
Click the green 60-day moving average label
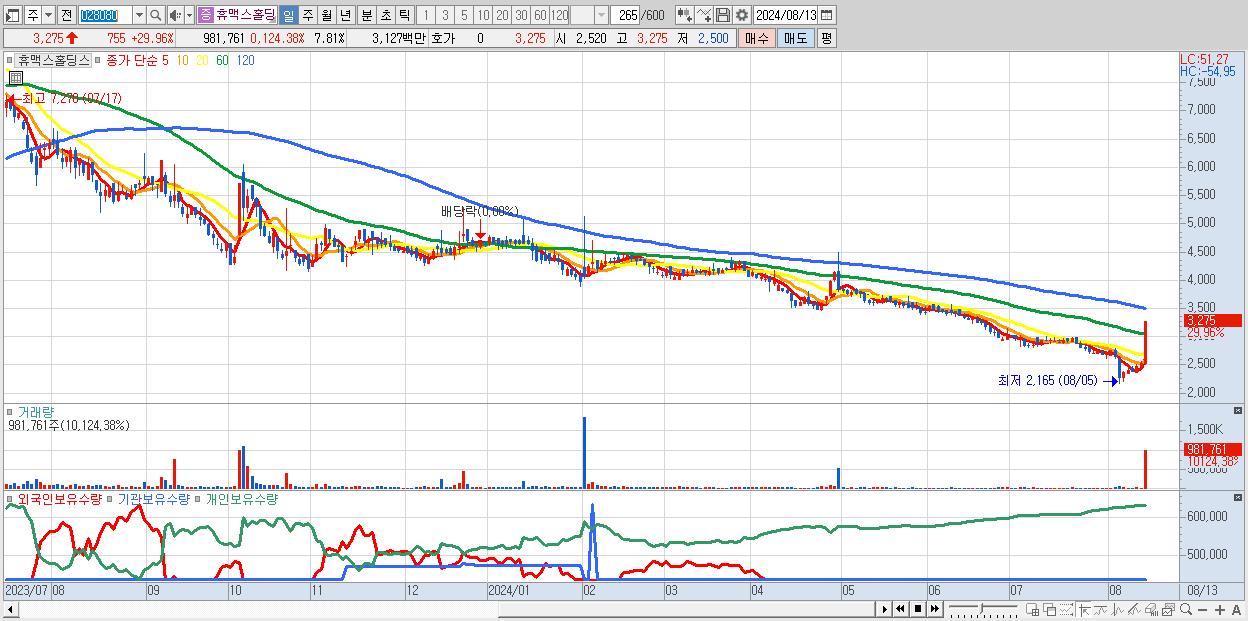coord(222,60)
